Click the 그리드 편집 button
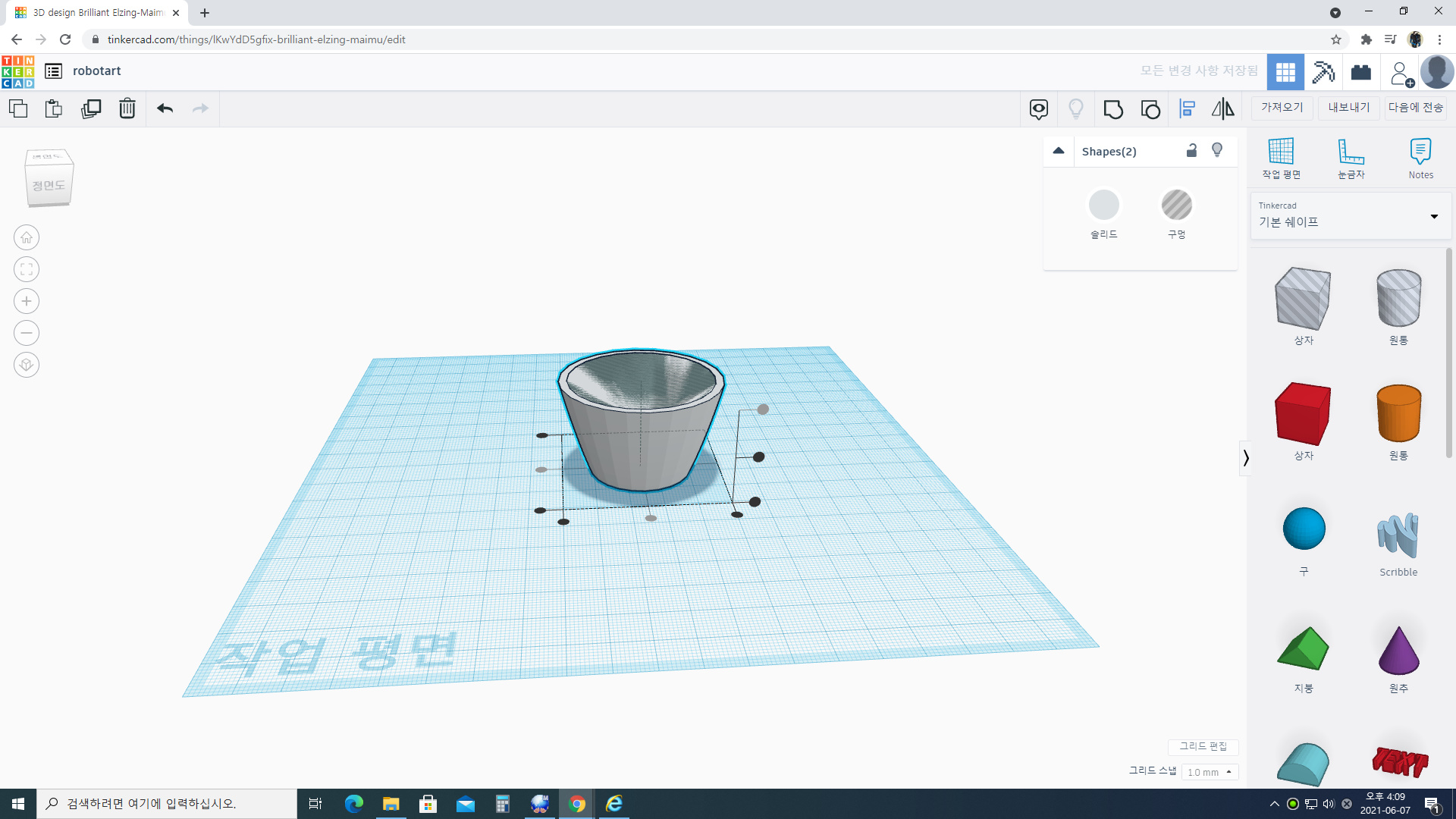Viewport: 1456px width, 819px height. [1203, 746]
